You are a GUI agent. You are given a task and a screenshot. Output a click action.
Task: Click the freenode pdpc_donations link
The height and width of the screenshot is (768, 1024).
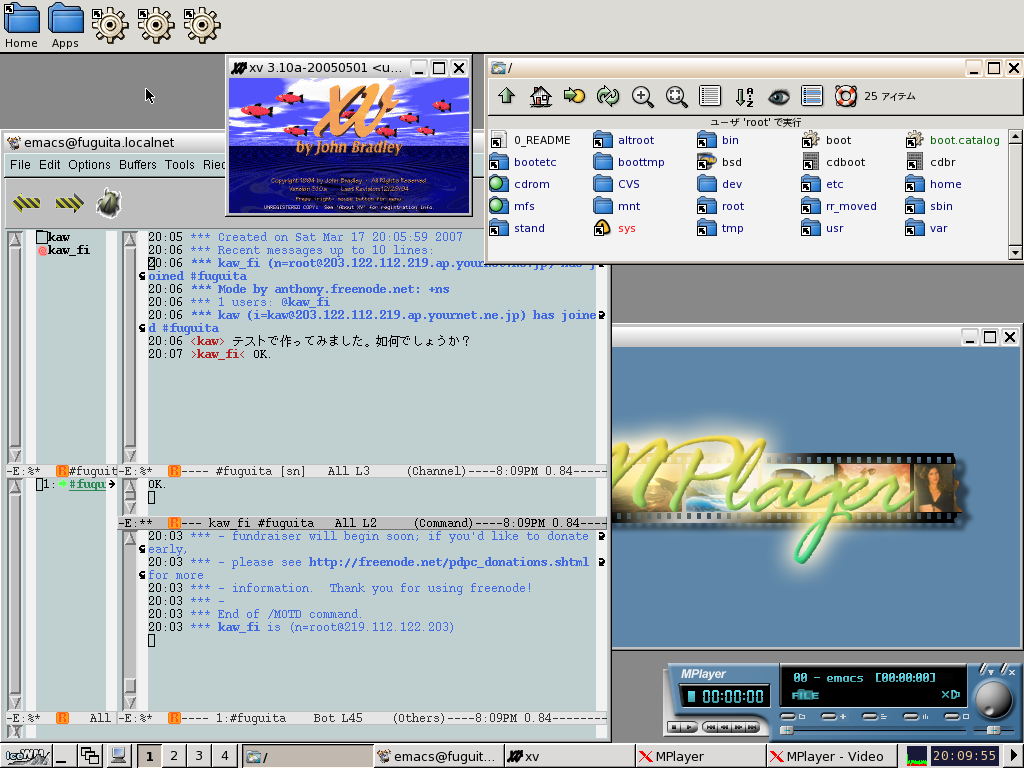point(449,562)
